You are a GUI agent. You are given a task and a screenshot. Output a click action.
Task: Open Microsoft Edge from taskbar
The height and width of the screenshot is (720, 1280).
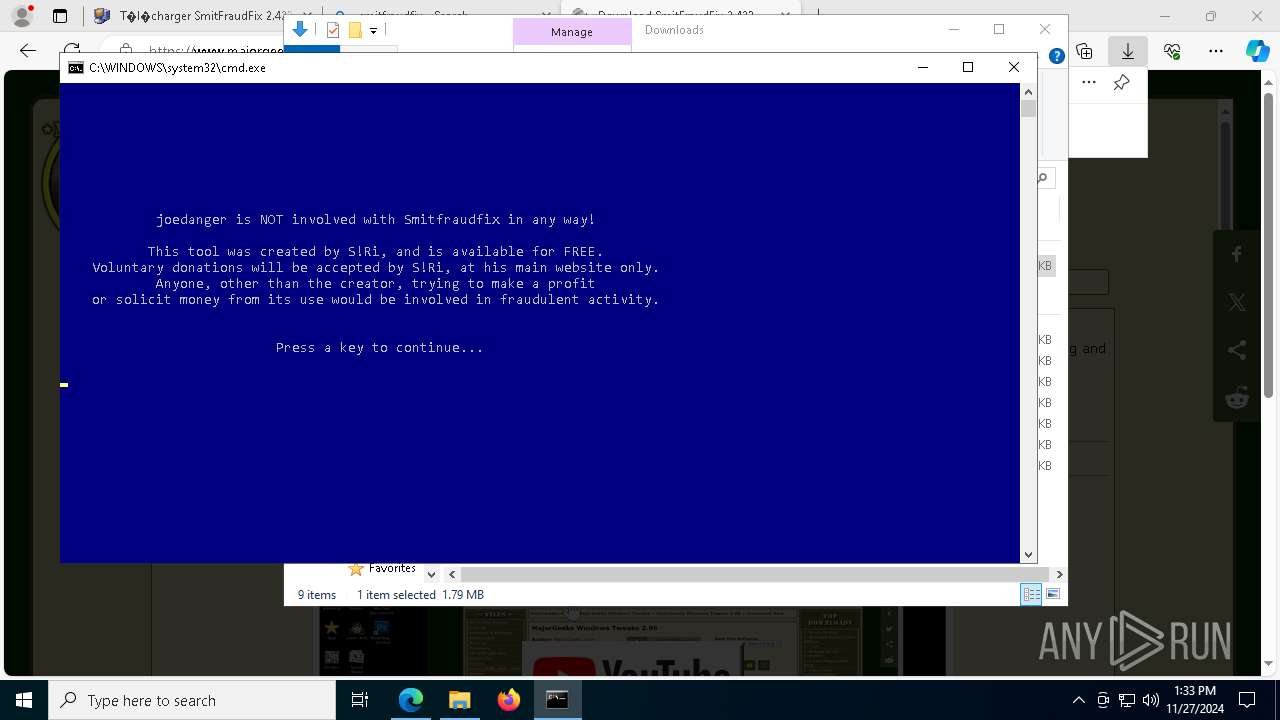[x=411, y=700]
